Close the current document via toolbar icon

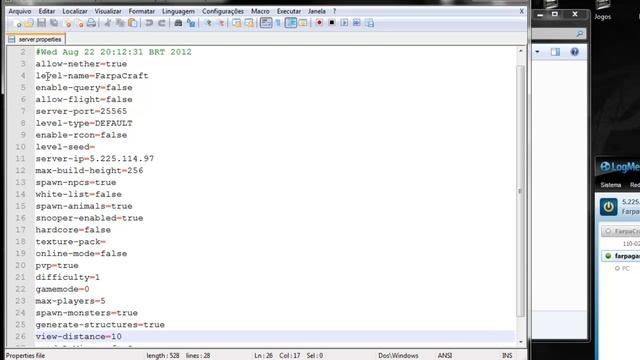click(x=68, y=23)
